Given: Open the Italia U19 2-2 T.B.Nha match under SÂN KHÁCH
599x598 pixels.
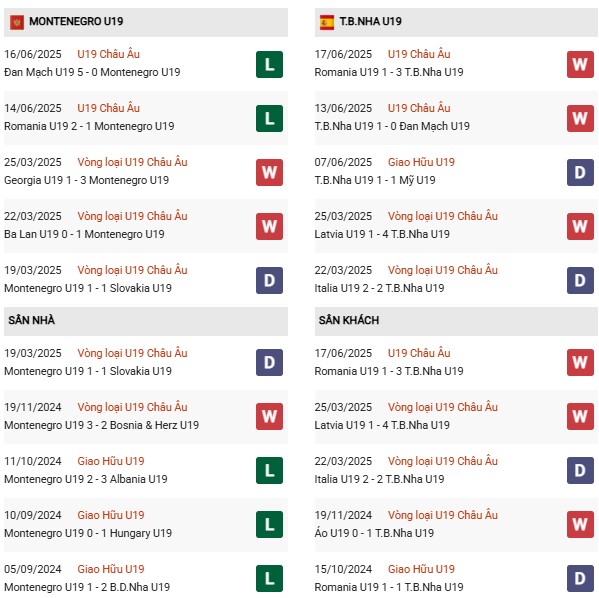Looking at the screenshot, I should click(x=379, y=479).
